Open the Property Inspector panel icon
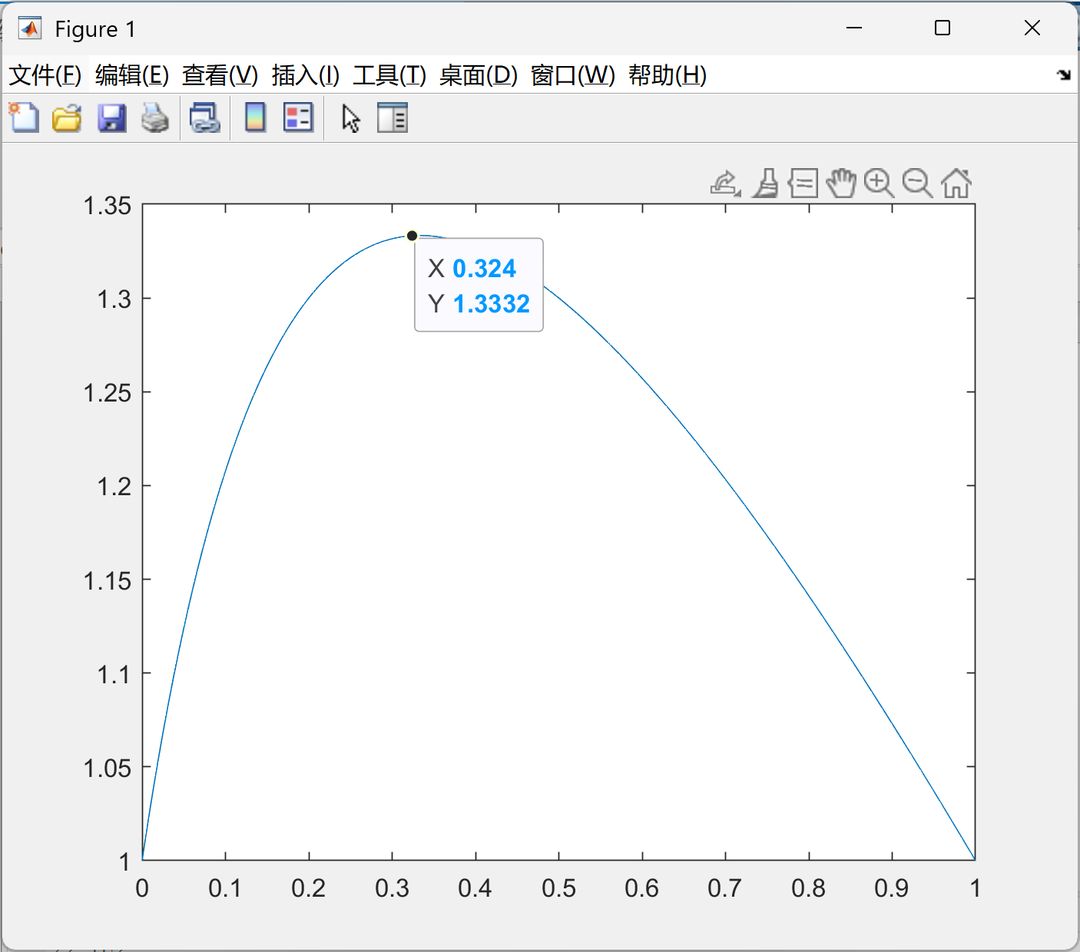The height and width of the screenshot is (952, 1080). pos(393,118)
